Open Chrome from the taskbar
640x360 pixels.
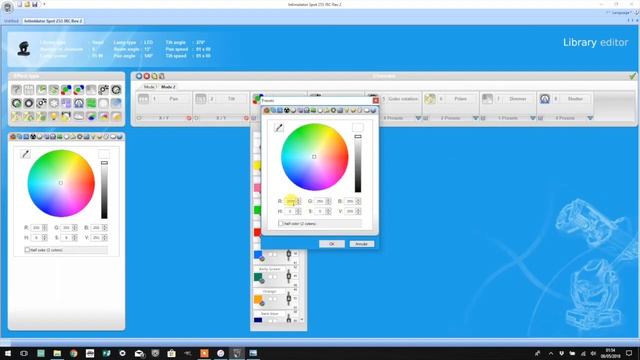coord(73,353)
